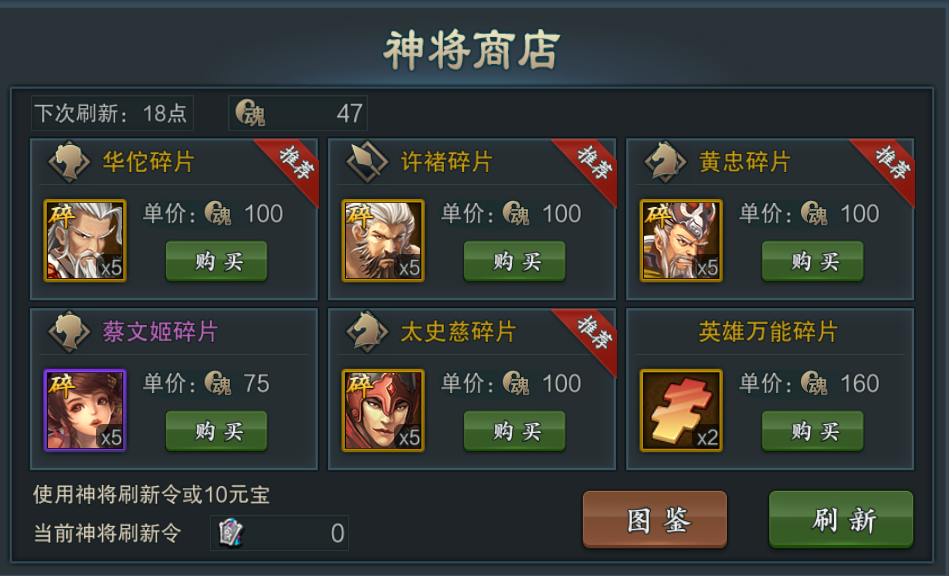Click the 太史慈 red-helmet portrait icon

(383, 410)
